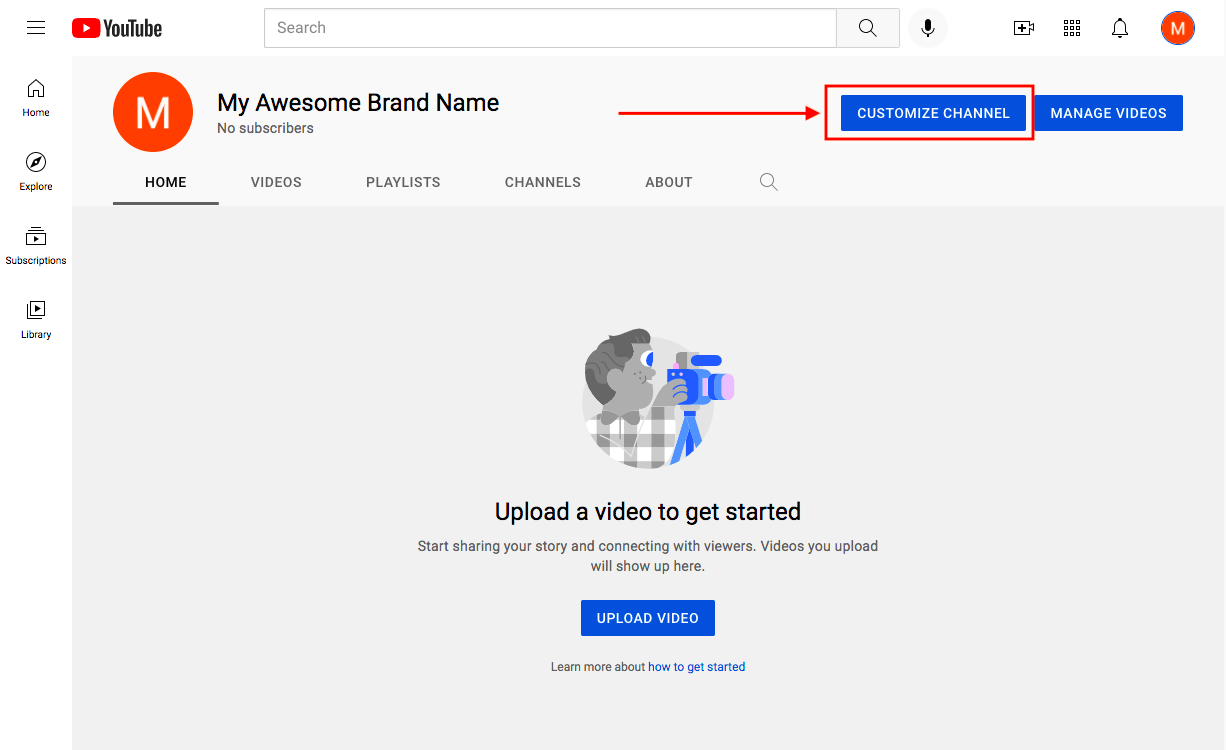Switch to the ABOUT tab
The image size is (1226, 750).
click(x=669, y=182)
